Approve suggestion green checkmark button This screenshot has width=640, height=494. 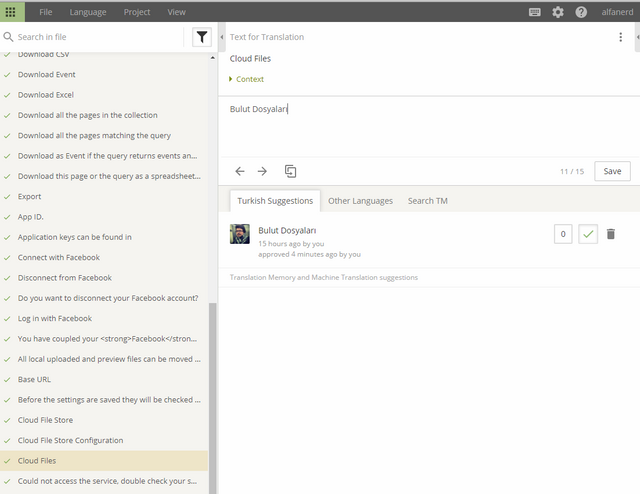point(588,234)
